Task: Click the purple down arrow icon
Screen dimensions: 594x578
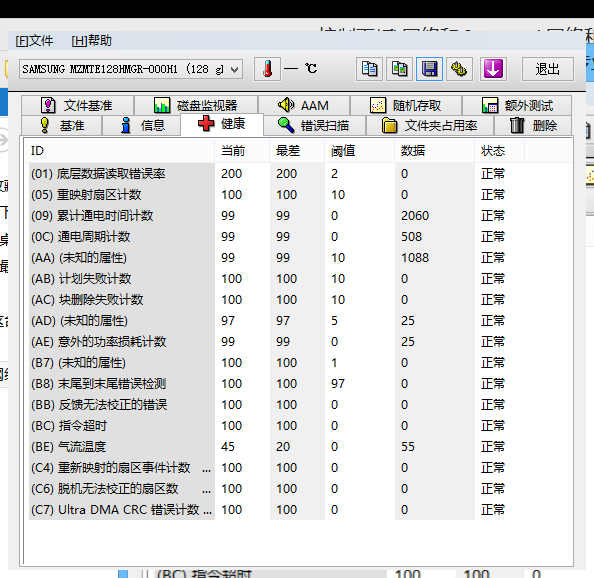Action: tap(493, 69)
